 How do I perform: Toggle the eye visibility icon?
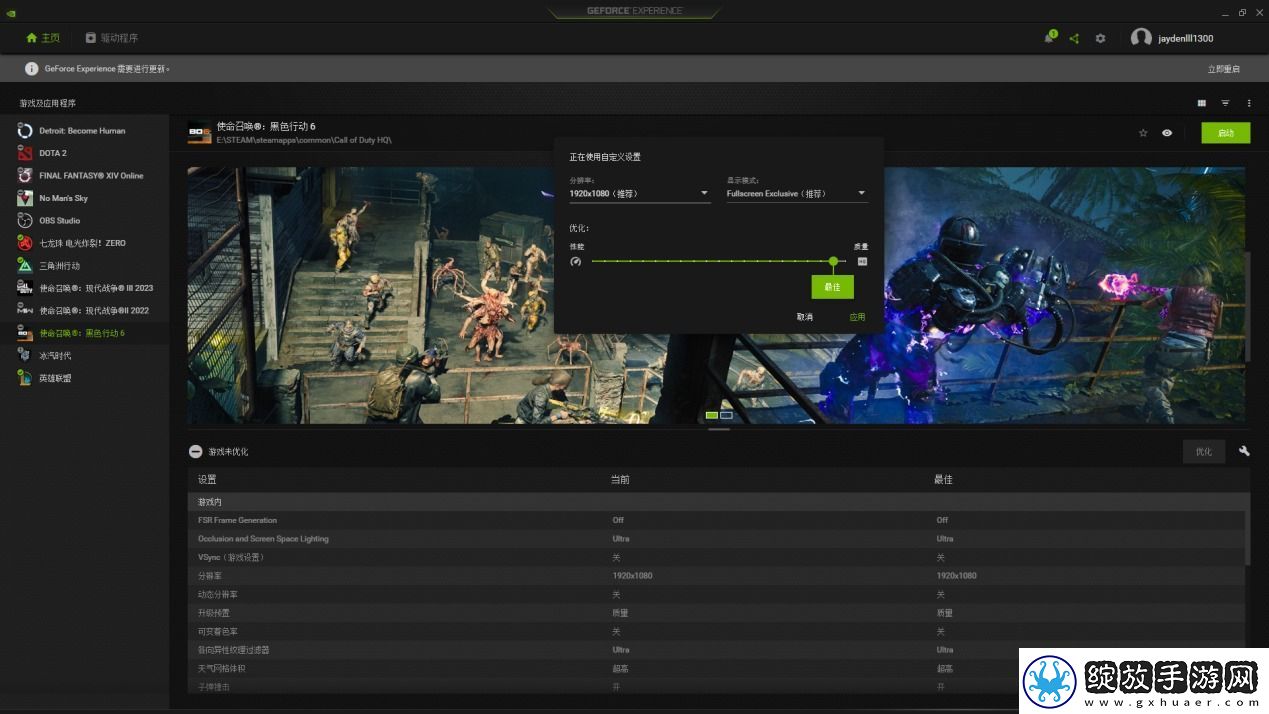point(1167,133)
